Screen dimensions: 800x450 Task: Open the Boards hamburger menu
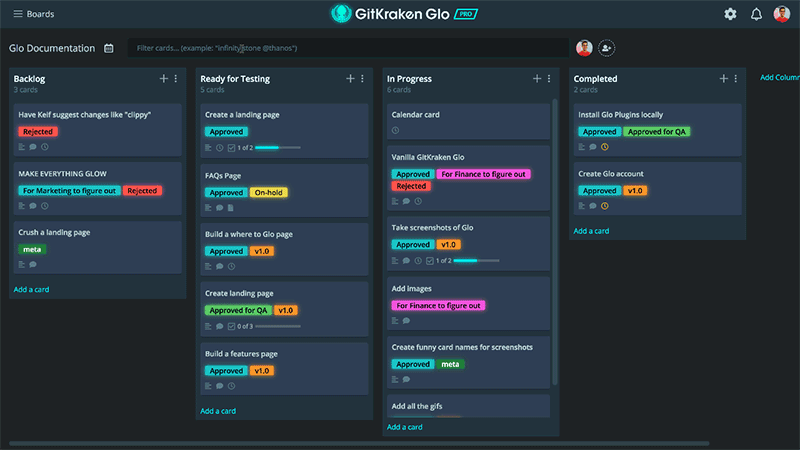point(17,14)
